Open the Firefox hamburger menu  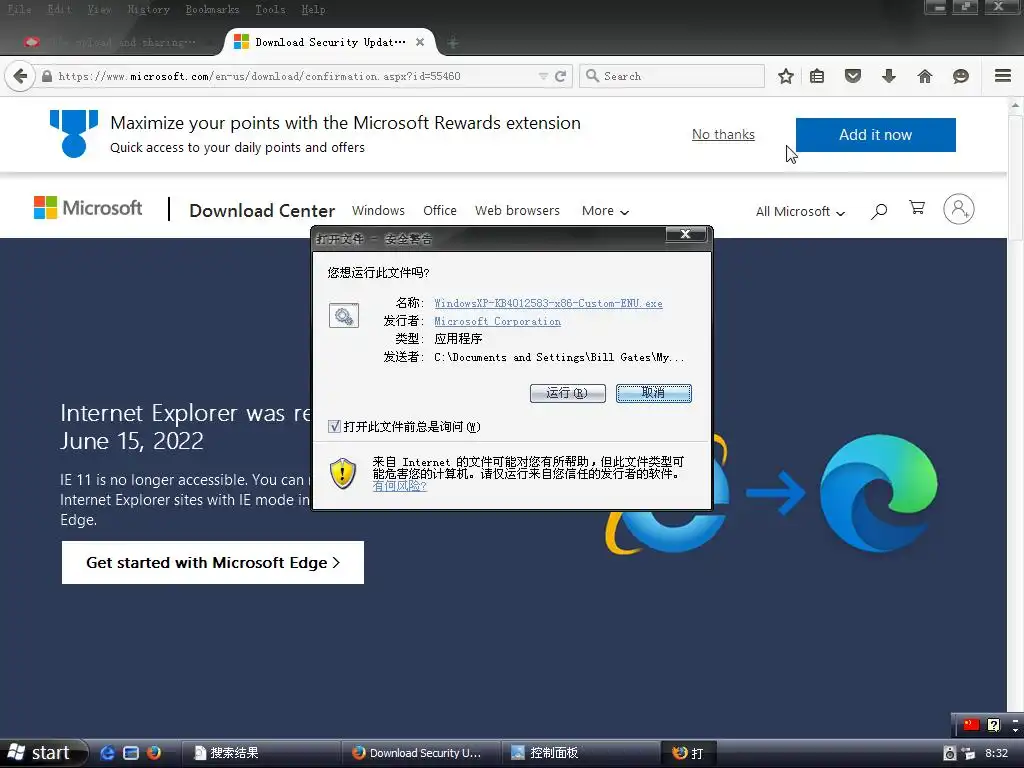(1003, 76)
